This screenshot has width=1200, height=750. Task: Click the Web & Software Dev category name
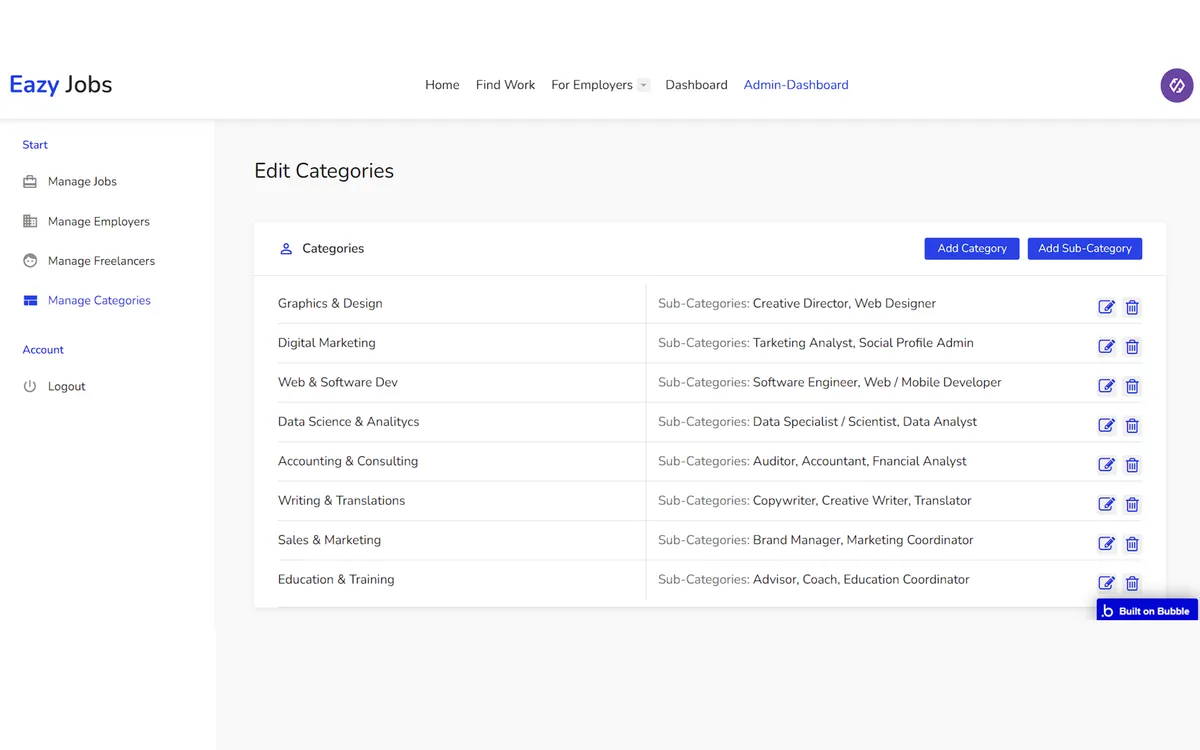point(338,382)
